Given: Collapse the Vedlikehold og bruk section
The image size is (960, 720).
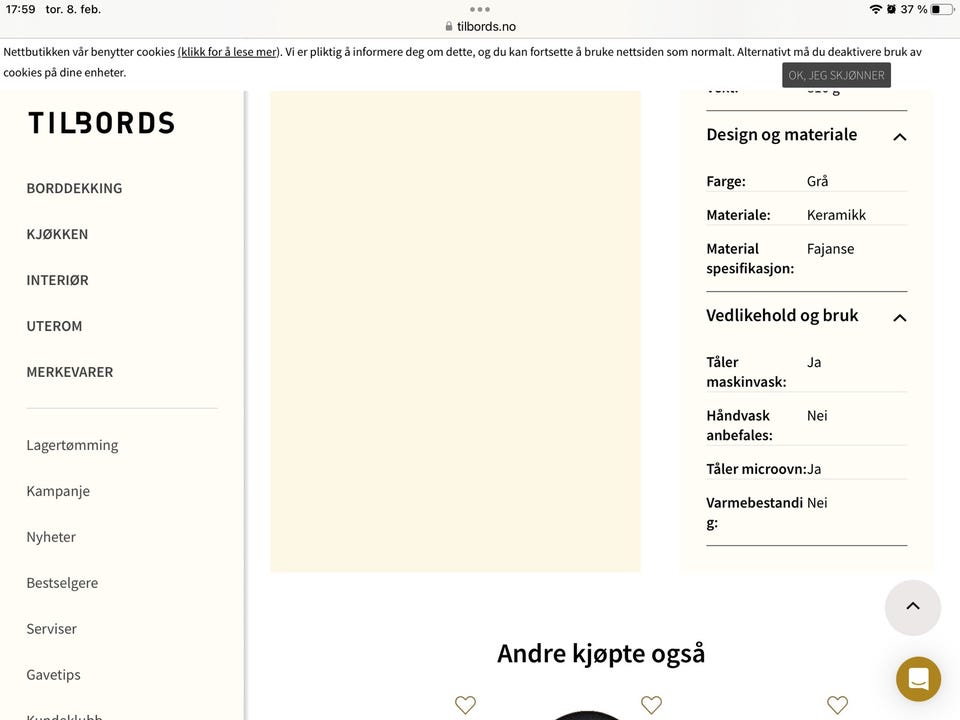Looking at the screenshot, I should [x=899, y=318].
